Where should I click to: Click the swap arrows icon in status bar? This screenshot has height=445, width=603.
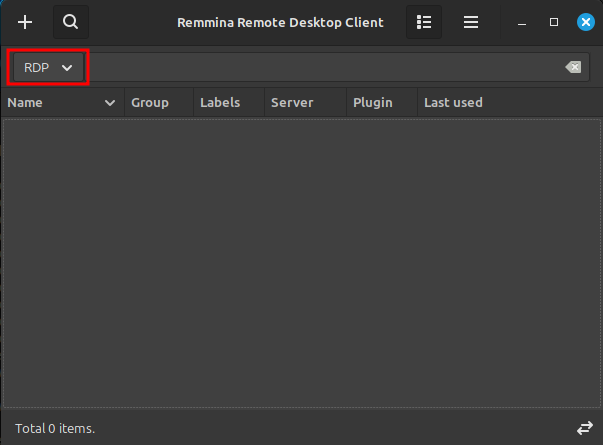tap(585, 428)
